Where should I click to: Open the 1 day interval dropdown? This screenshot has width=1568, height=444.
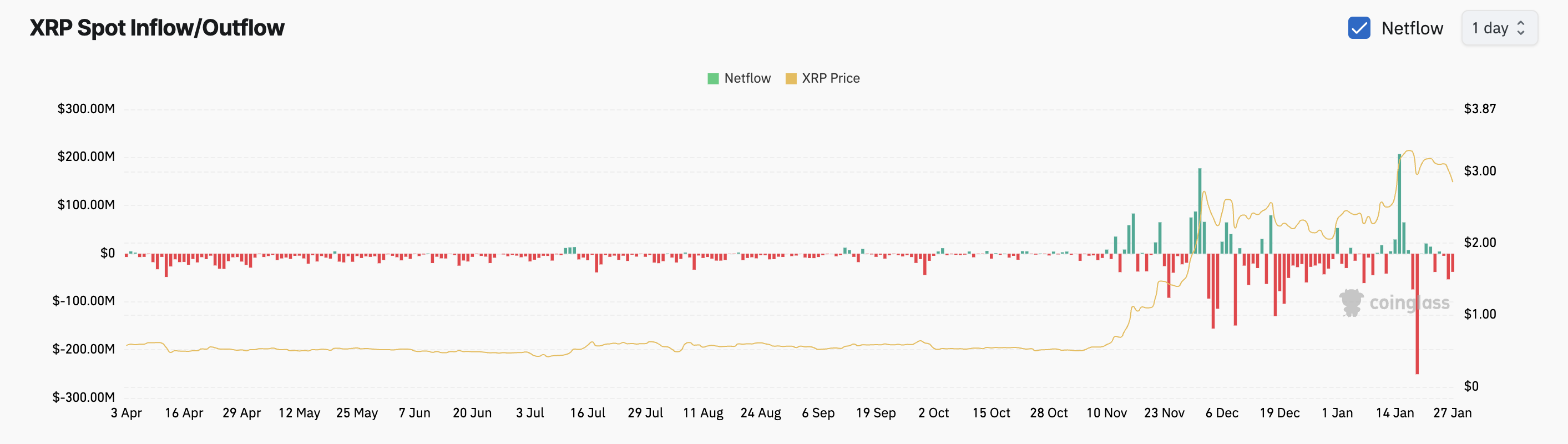coord(1499,28)
